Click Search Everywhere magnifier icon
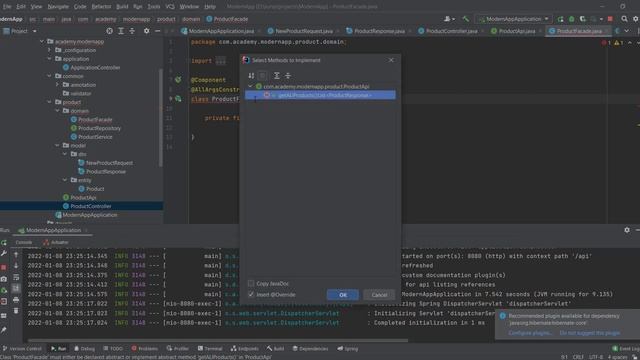Viewport: 640px width, 360px height. [624, 19]
